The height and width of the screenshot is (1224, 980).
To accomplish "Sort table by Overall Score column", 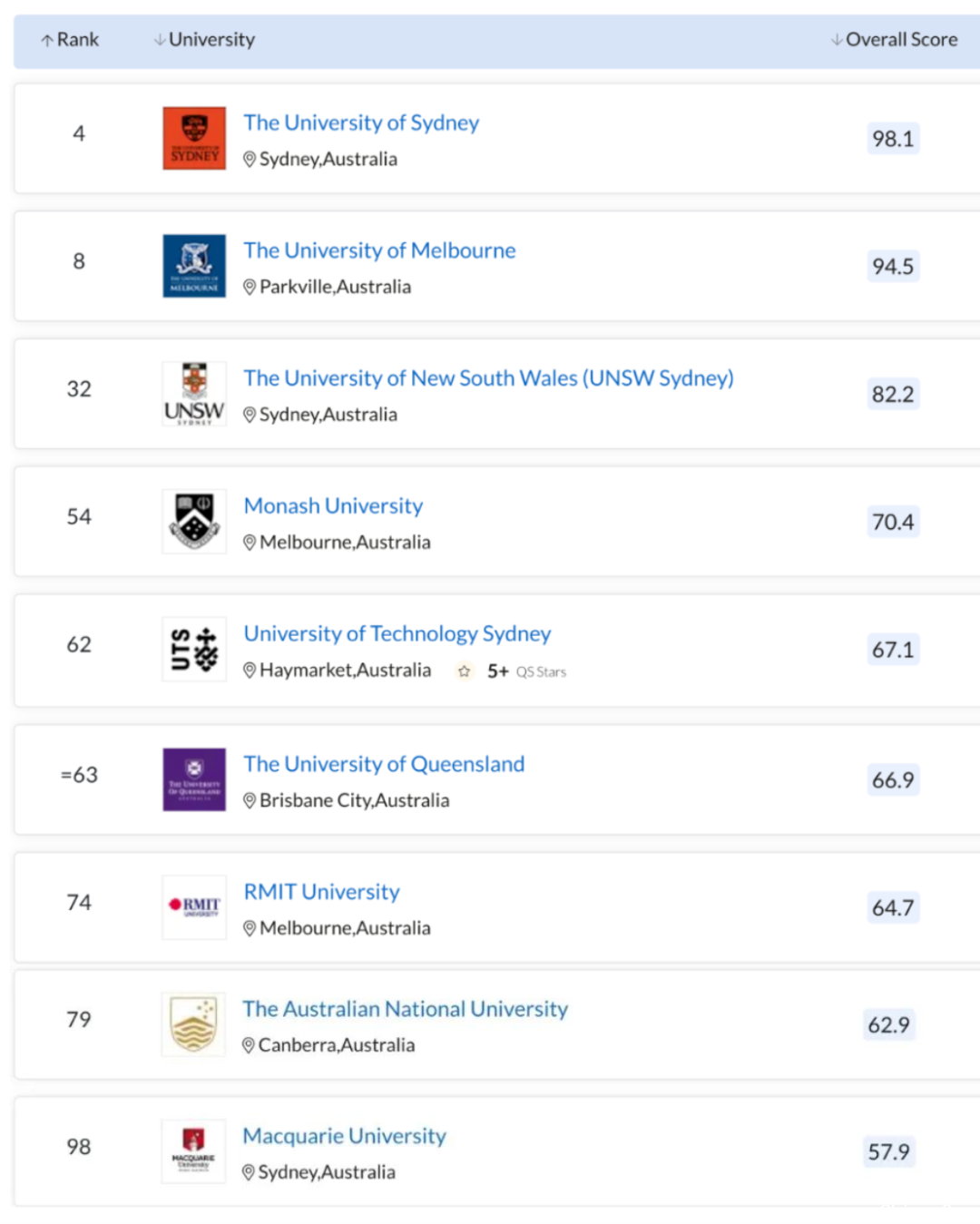I will pos(894,40).
